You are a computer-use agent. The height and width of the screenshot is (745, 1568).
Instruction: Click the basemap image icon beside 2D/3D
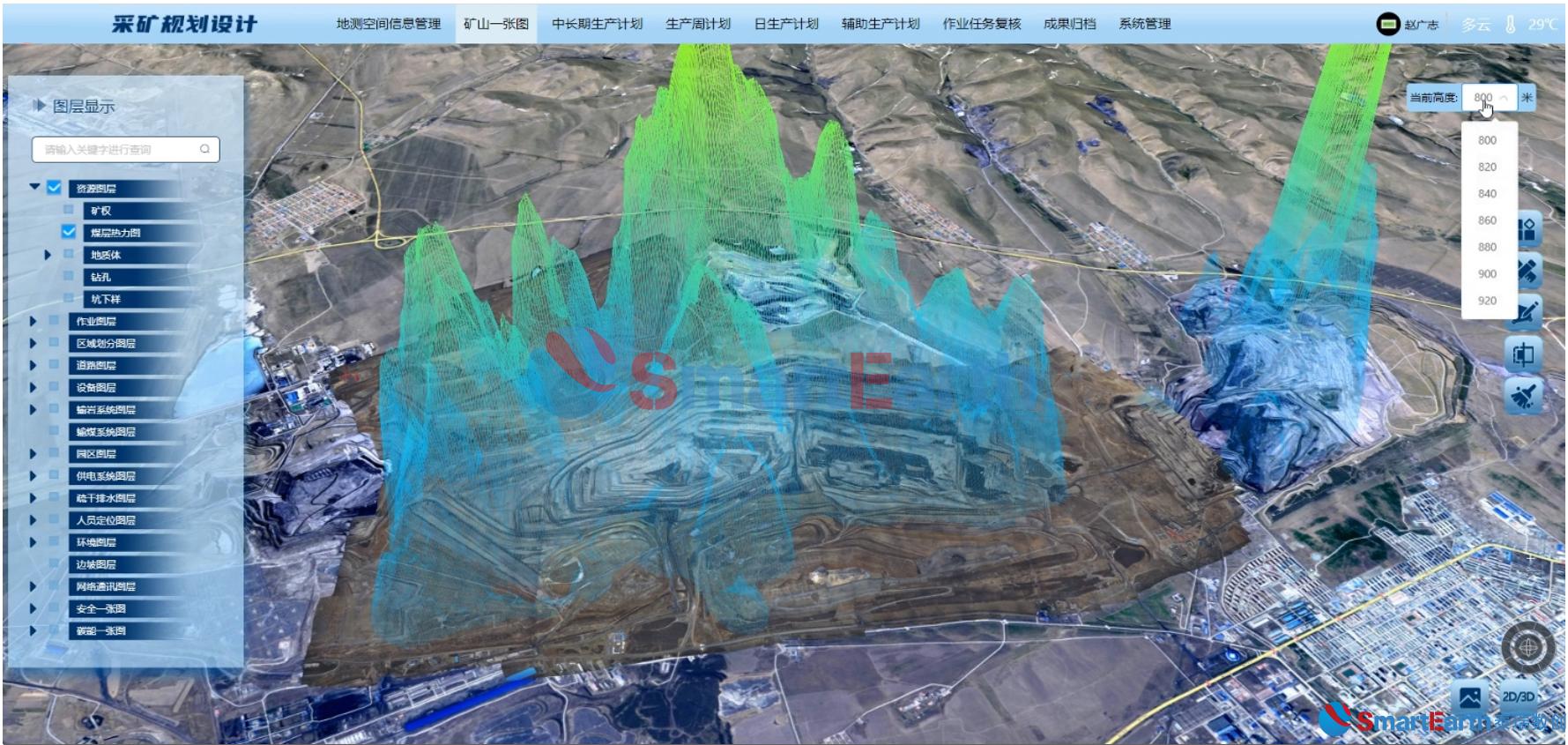pyautogui.click(x=1470, y=697)
